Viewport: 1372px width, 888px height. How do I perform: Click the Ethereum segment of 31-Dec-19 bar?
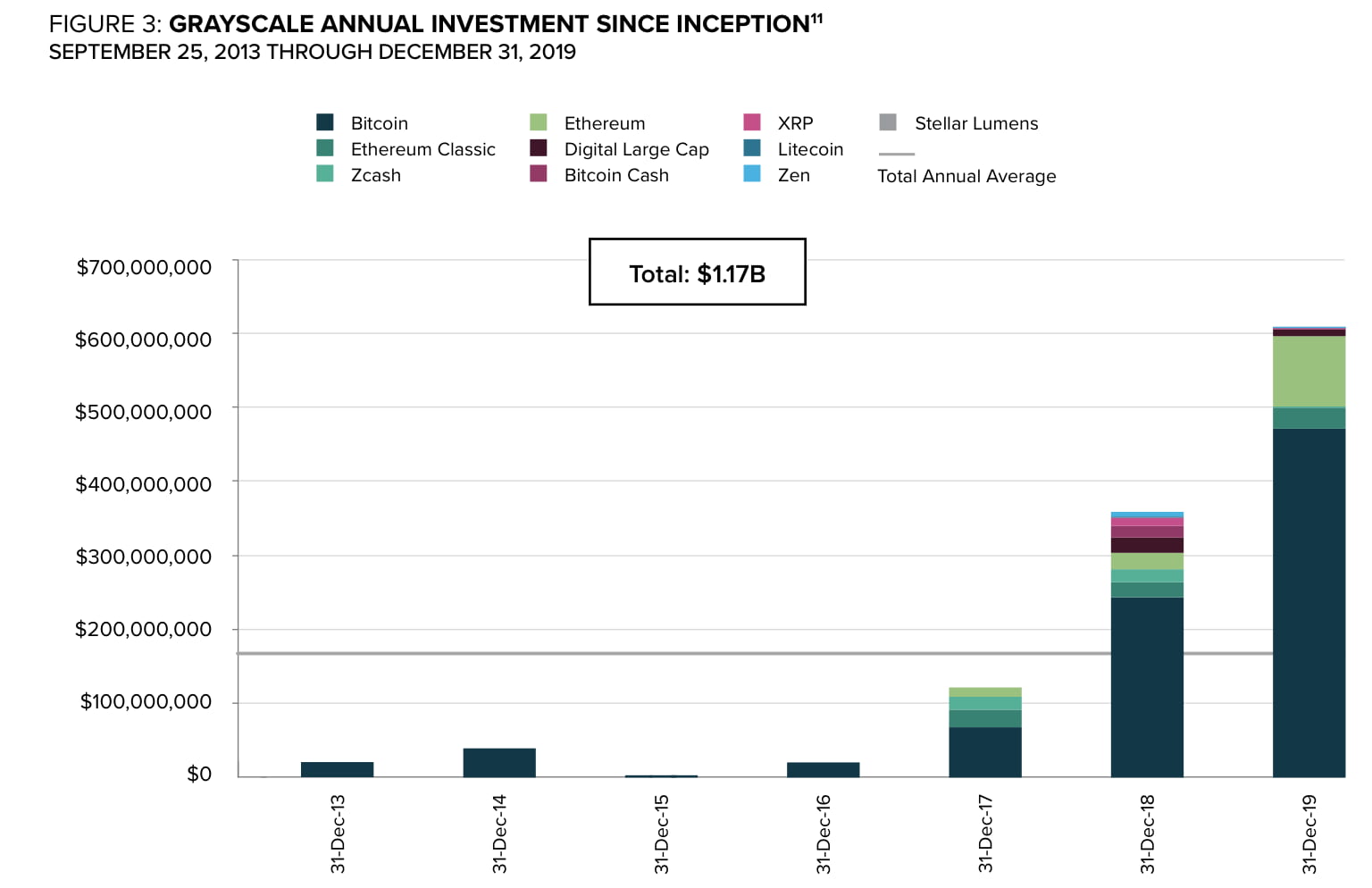pos(1309,372)
